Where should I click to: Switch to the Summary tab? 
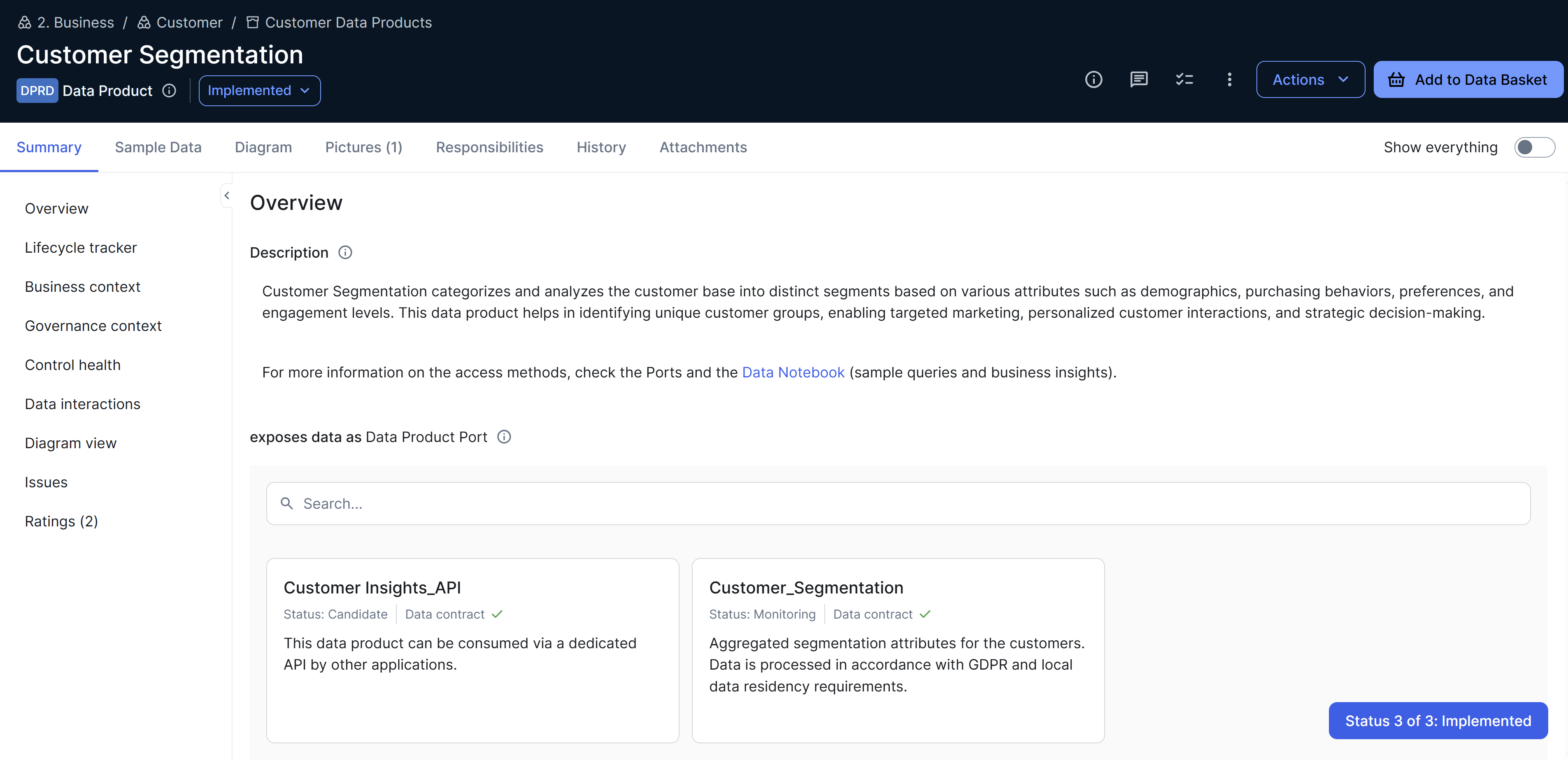pos(49,147)
